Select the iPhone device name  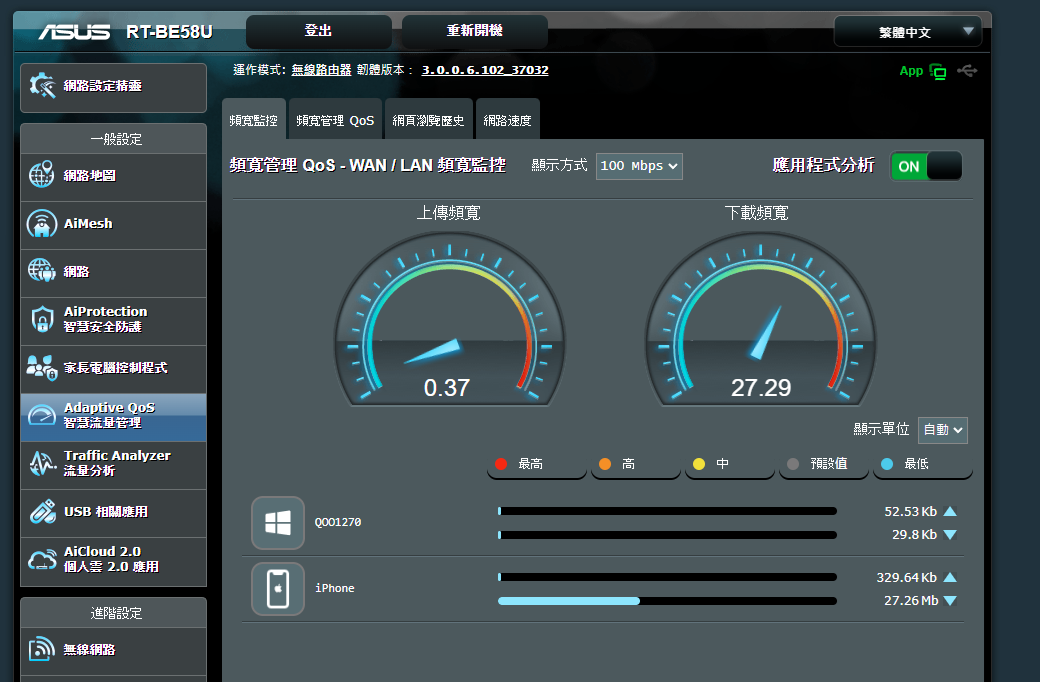click(334, 588)
